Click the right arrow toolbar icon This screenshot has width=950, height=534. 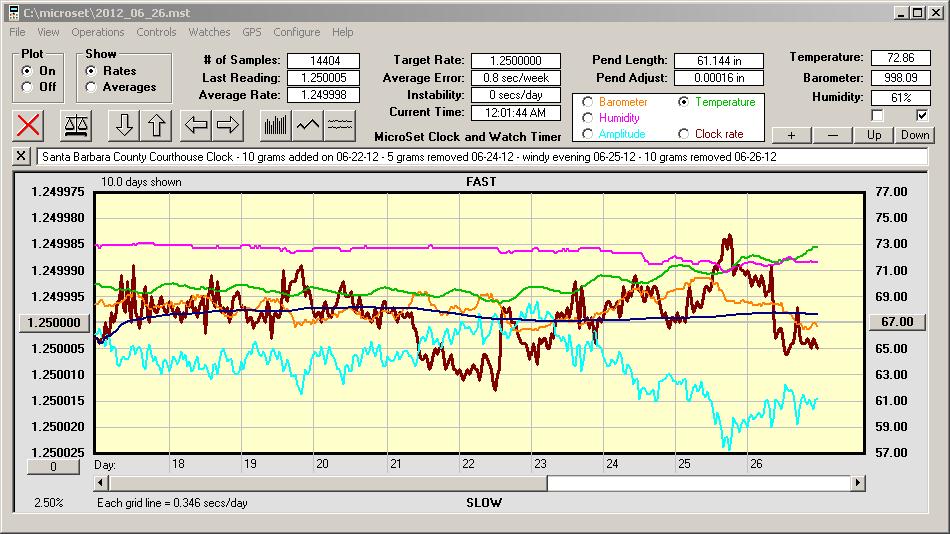(x=228, y=125)
